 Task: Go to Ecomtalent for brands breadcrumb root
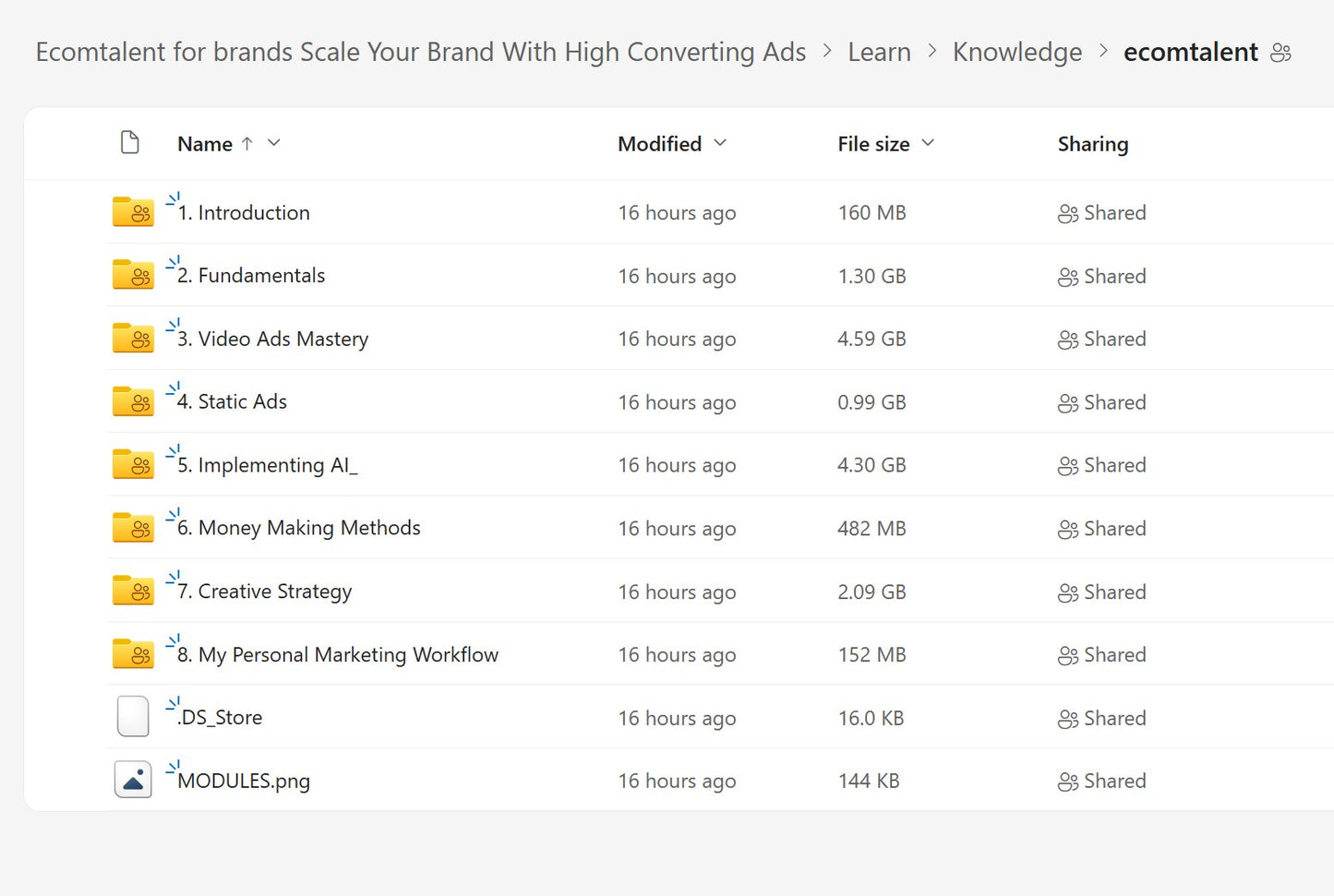pos(421,52)
